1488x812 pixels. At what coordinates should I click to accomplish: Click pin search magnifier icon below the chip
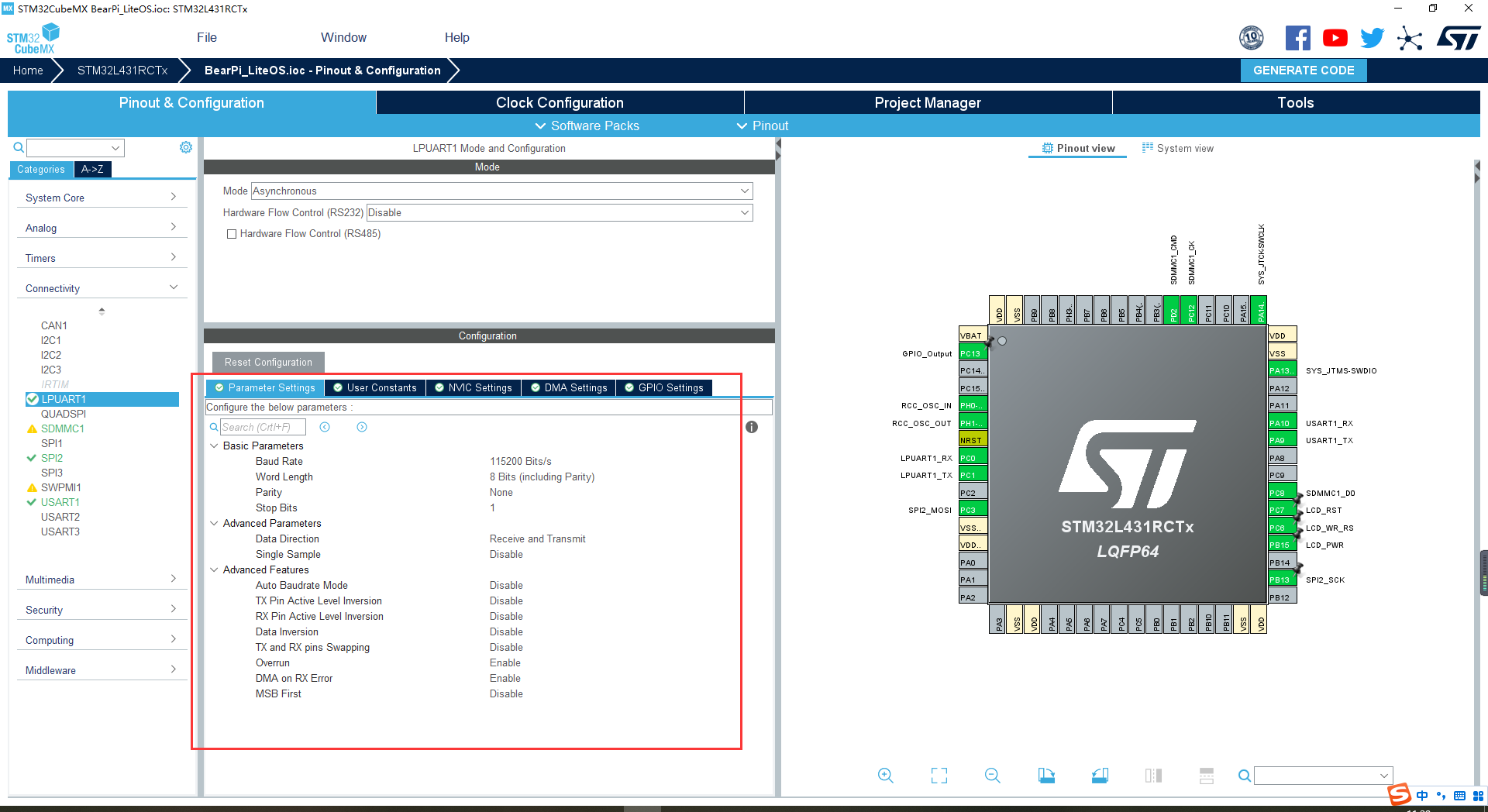pyautogui.click(x=1244, y=776)
